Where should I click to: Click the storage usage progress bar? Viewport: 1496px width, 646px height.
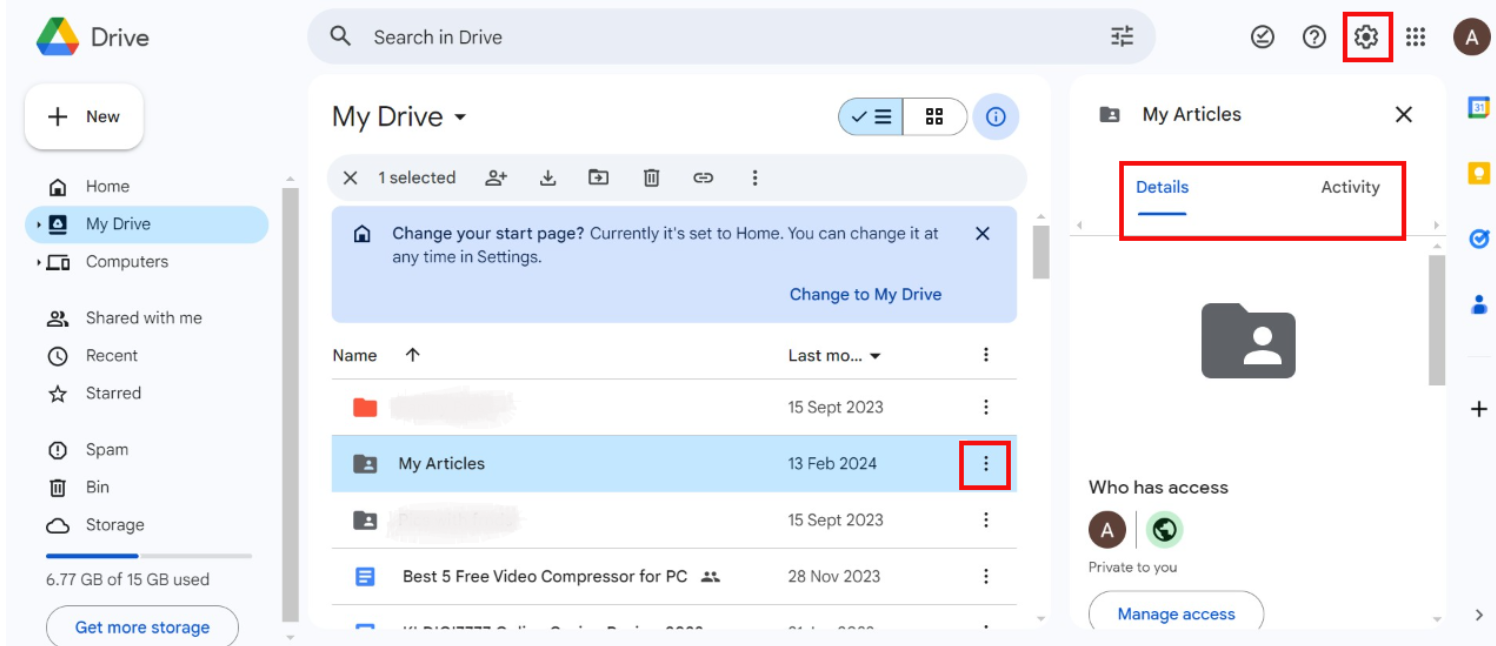pyautogui.click(x=149, y=556)
